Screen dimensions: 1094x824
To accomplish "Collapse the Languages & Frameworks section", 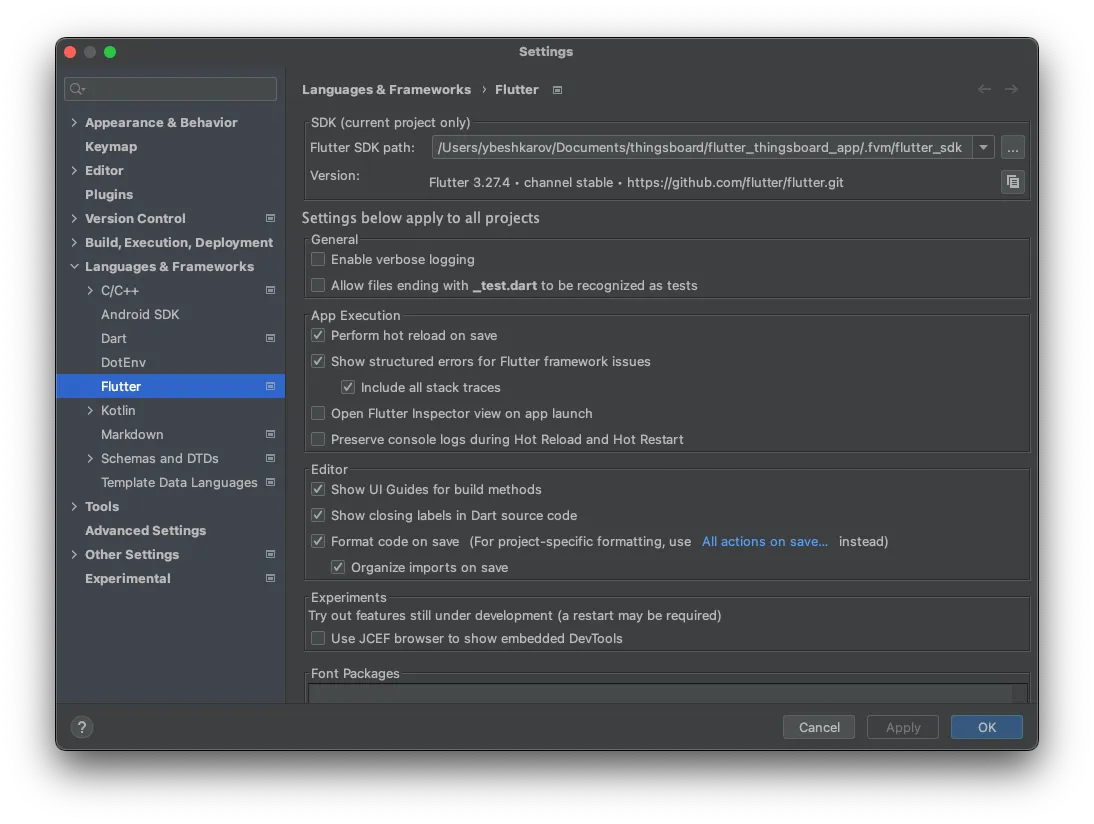I will pyautogui.click(x=74, y=267).
